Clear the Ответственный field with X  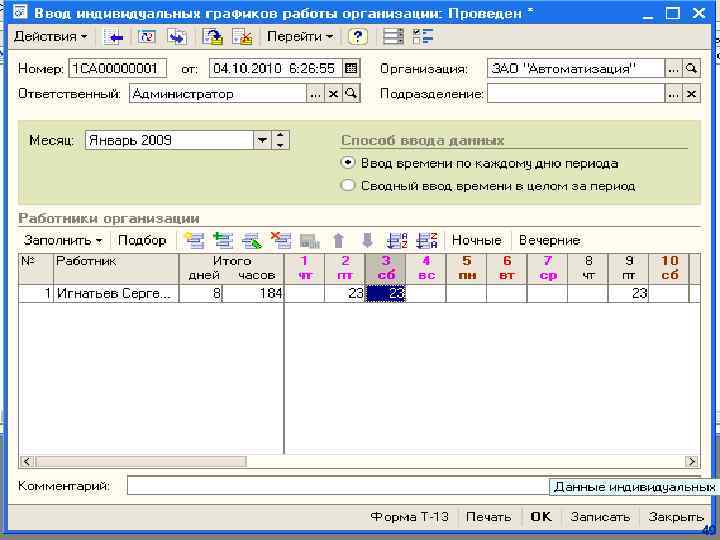333,94
